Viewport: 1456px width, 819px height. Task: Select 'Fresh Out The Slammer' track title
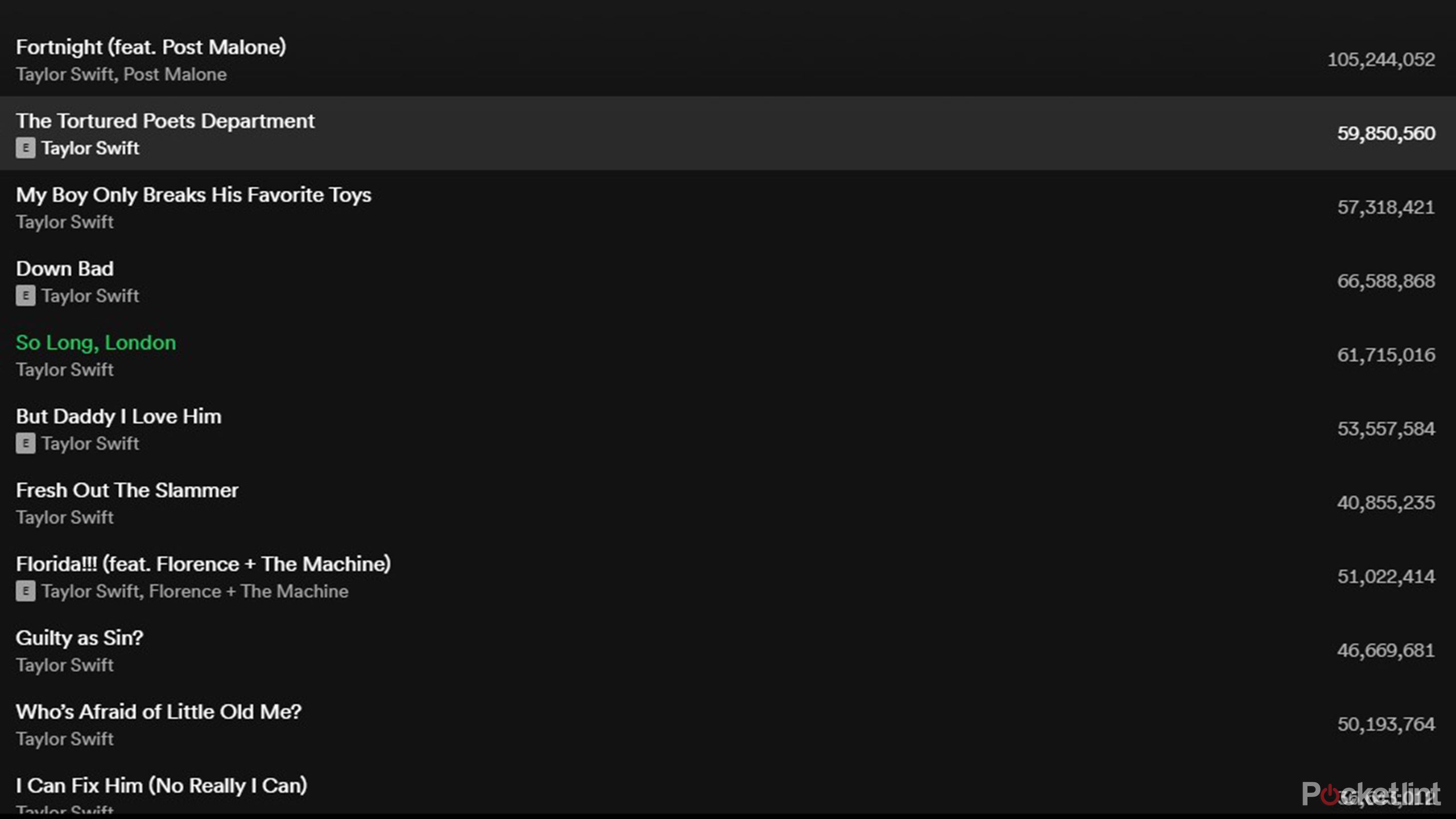tap(127, 490)
